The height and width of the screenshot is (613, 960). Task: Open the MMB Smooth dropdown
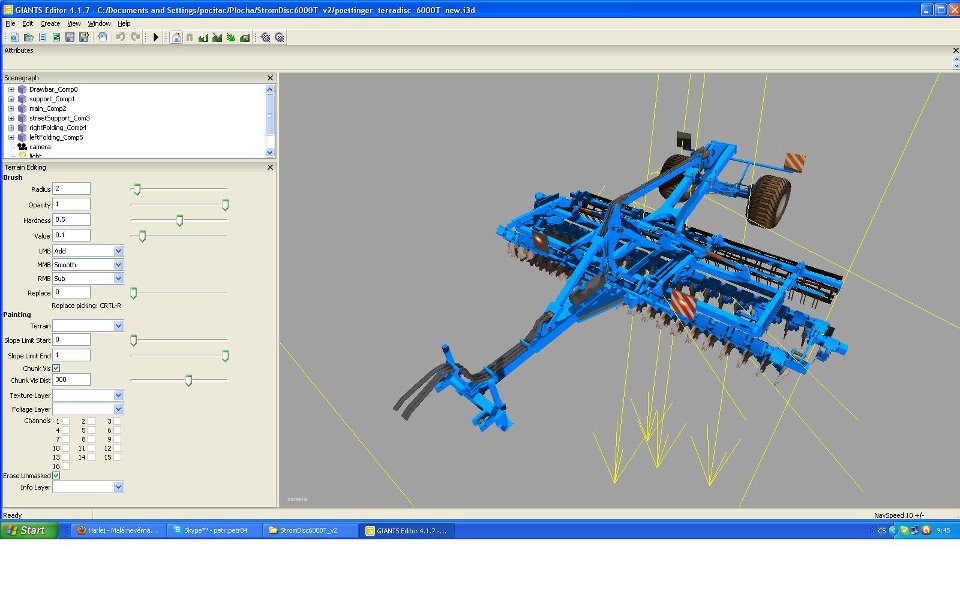tap(118, 265)
